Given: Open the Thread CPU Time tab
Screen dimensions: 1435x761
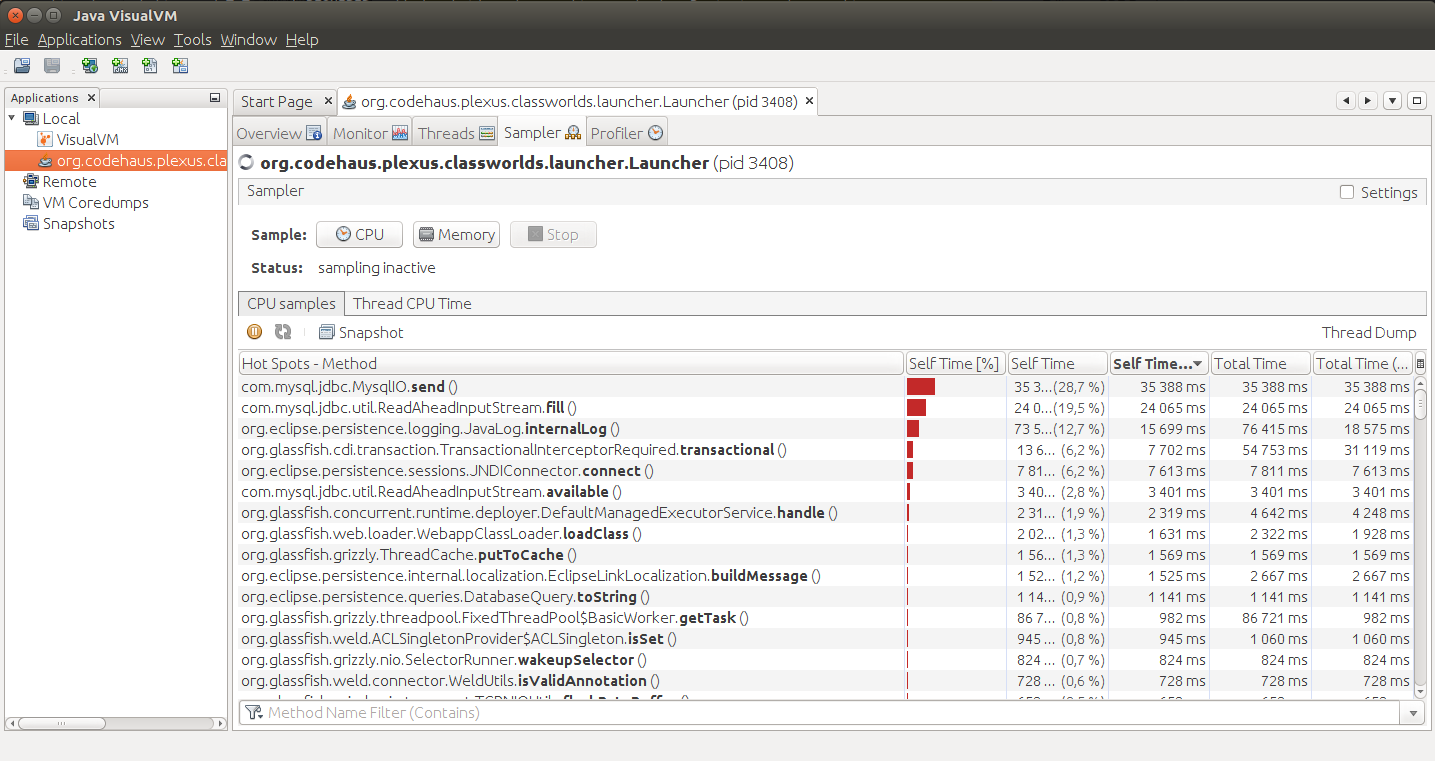Looking at the screenshot, I should (412, 304).
